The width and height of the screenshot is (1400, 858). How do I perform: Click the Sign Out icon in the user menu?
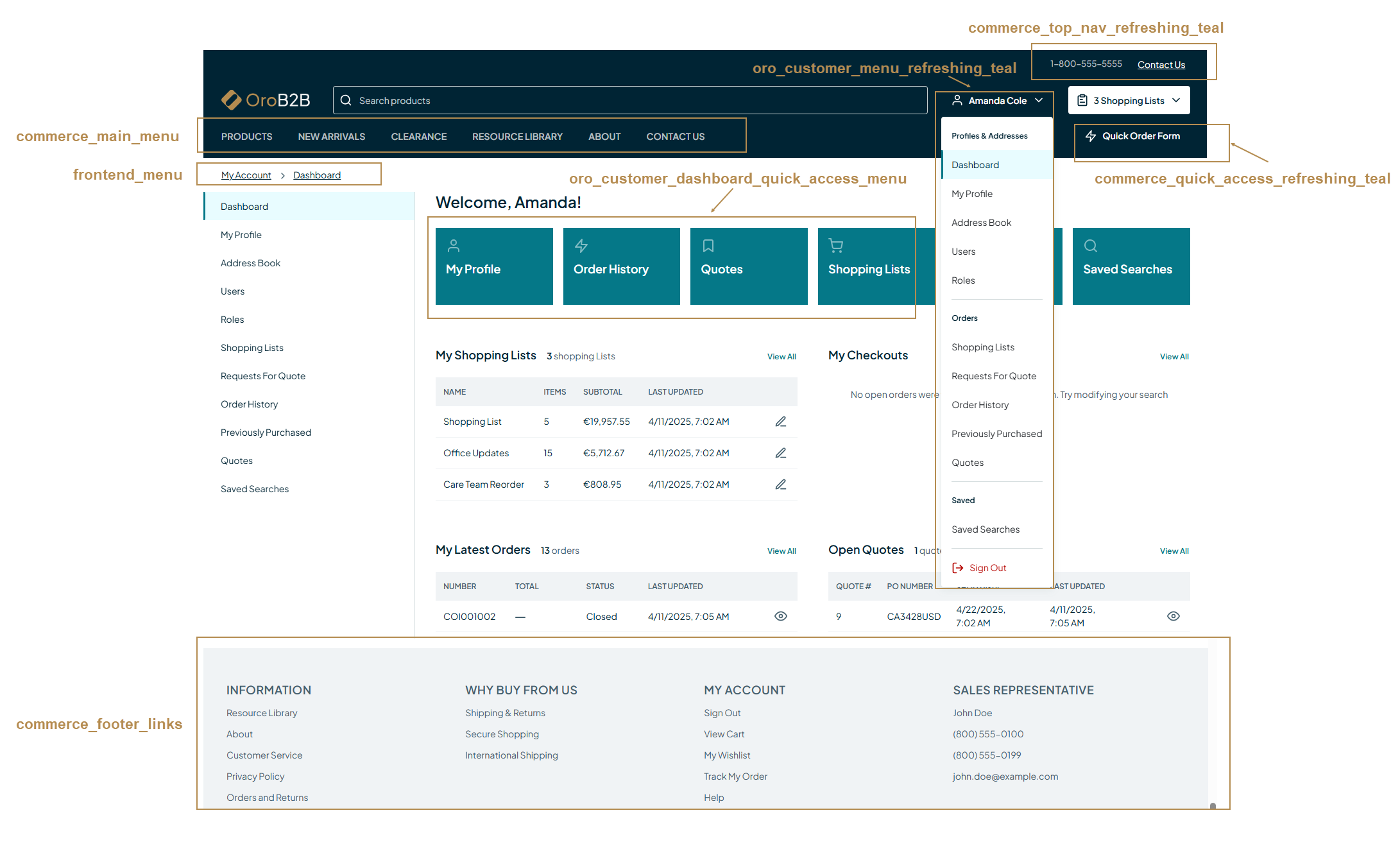(958, 568)
